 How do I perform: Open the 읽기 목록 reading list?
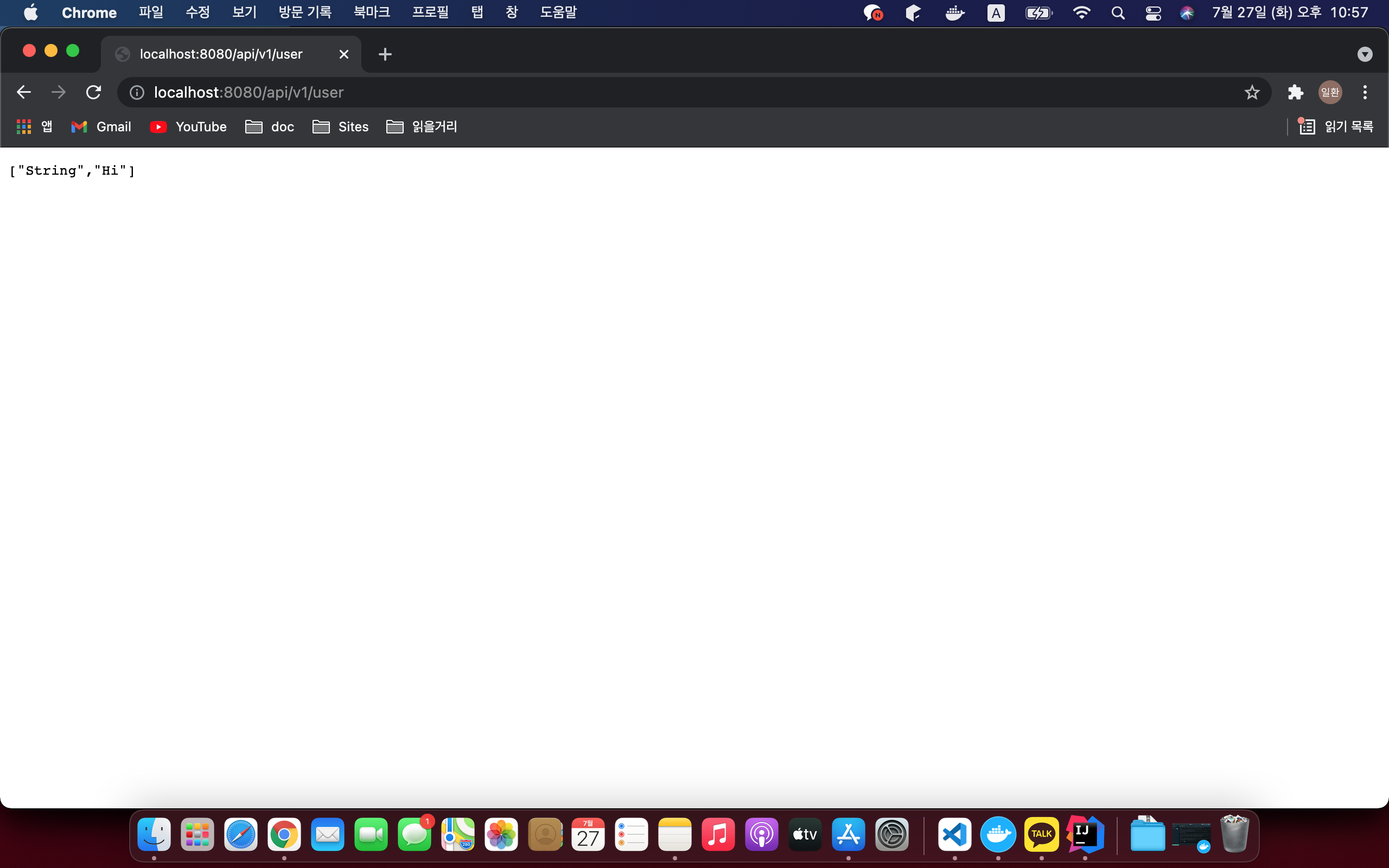pyautogui.click(x=1336, y=126)
